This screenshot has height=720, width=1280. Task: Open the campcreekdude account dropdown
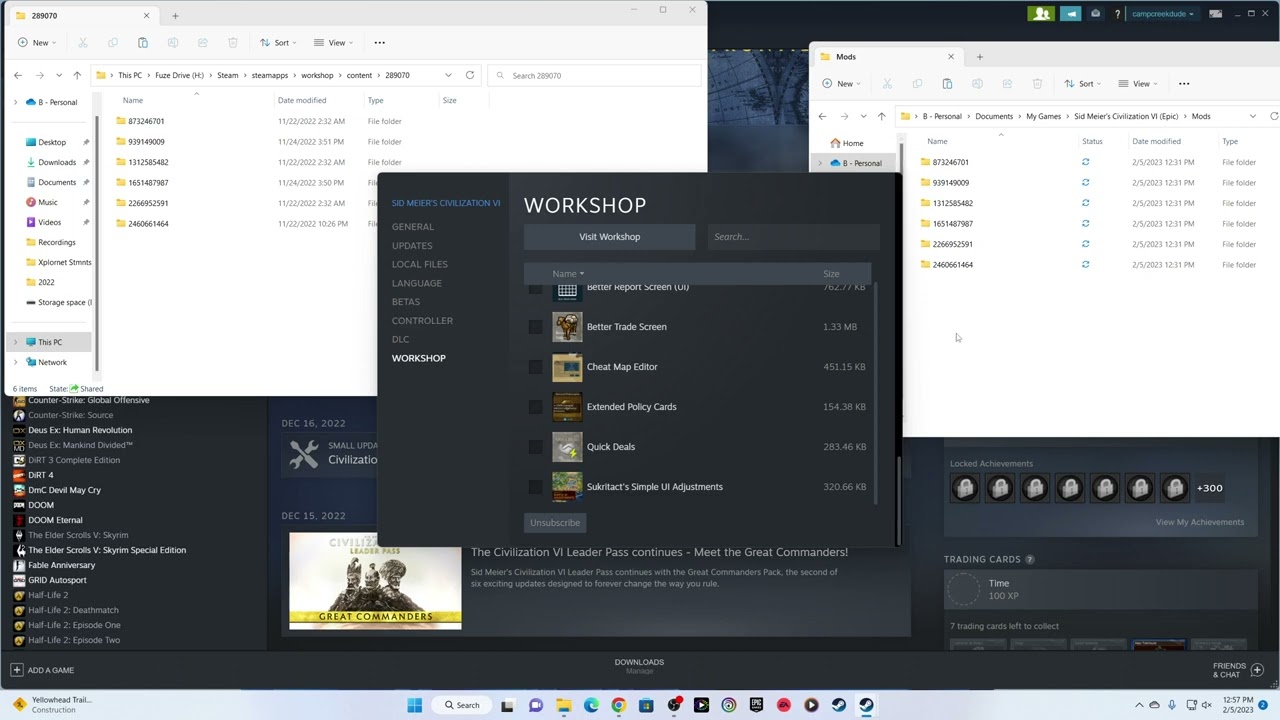[1161, 14]
